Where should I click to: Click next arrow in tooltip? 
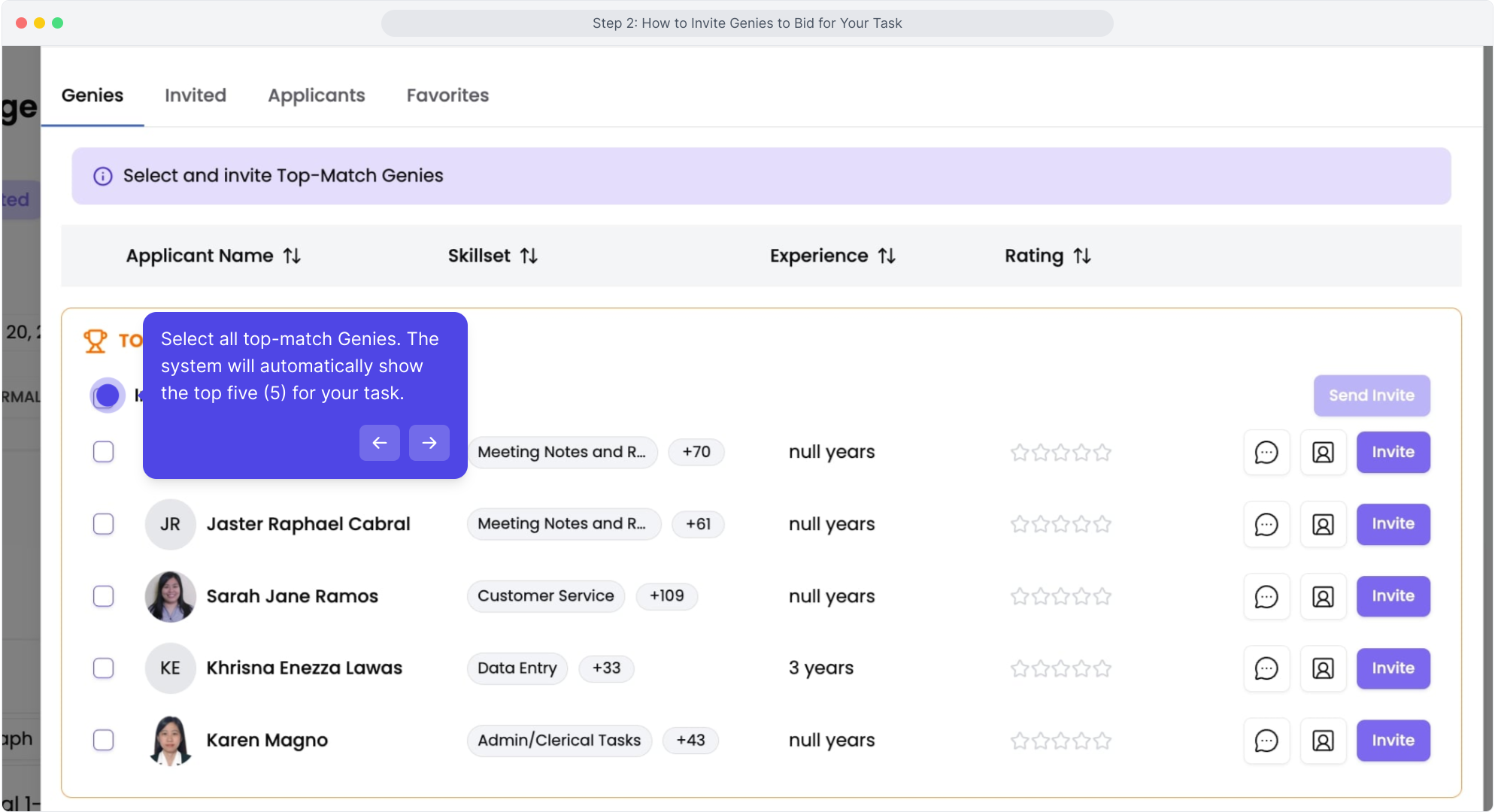429,443
